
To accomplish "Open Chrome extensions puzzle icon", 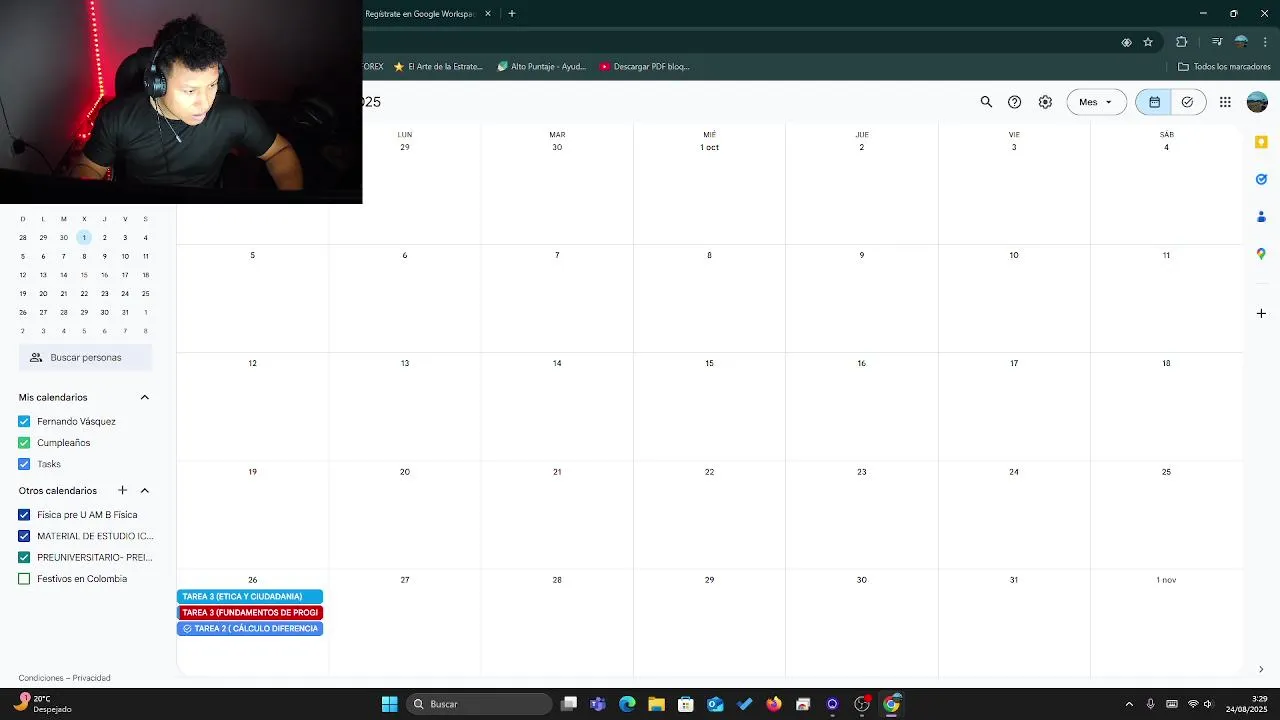I will coord(1181,42).
